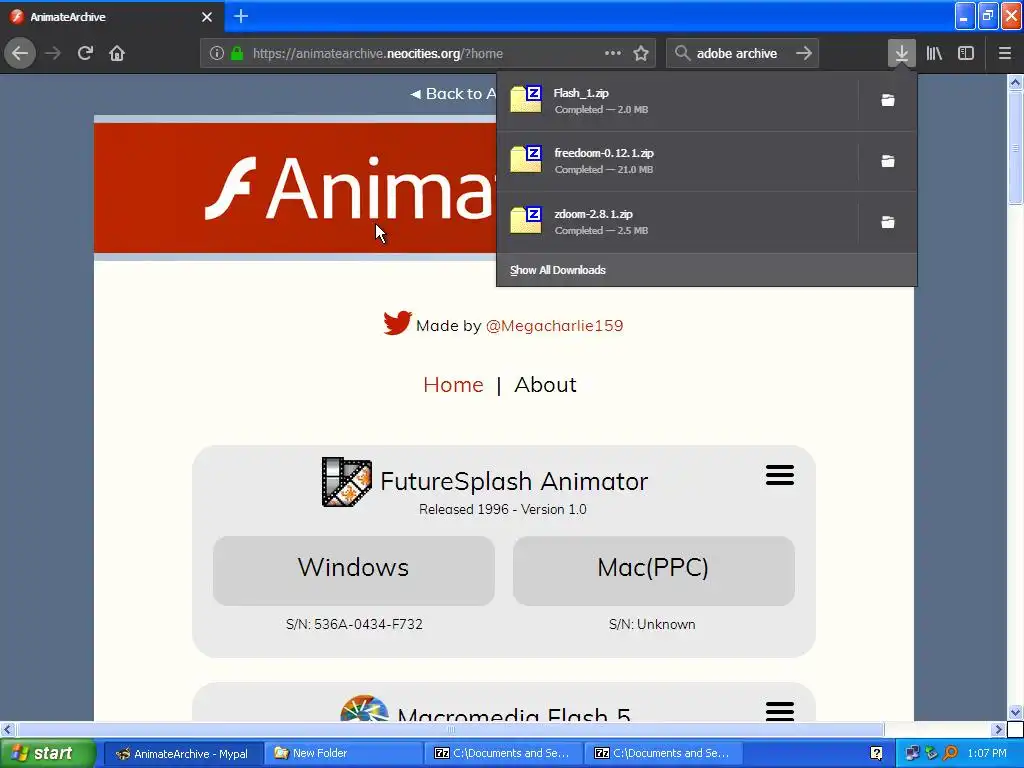Click the freedoom-0.12.1.zip file icon
Image resolution: width=1024 pixels, height=768 pixels.
click(x=526, y=159)
